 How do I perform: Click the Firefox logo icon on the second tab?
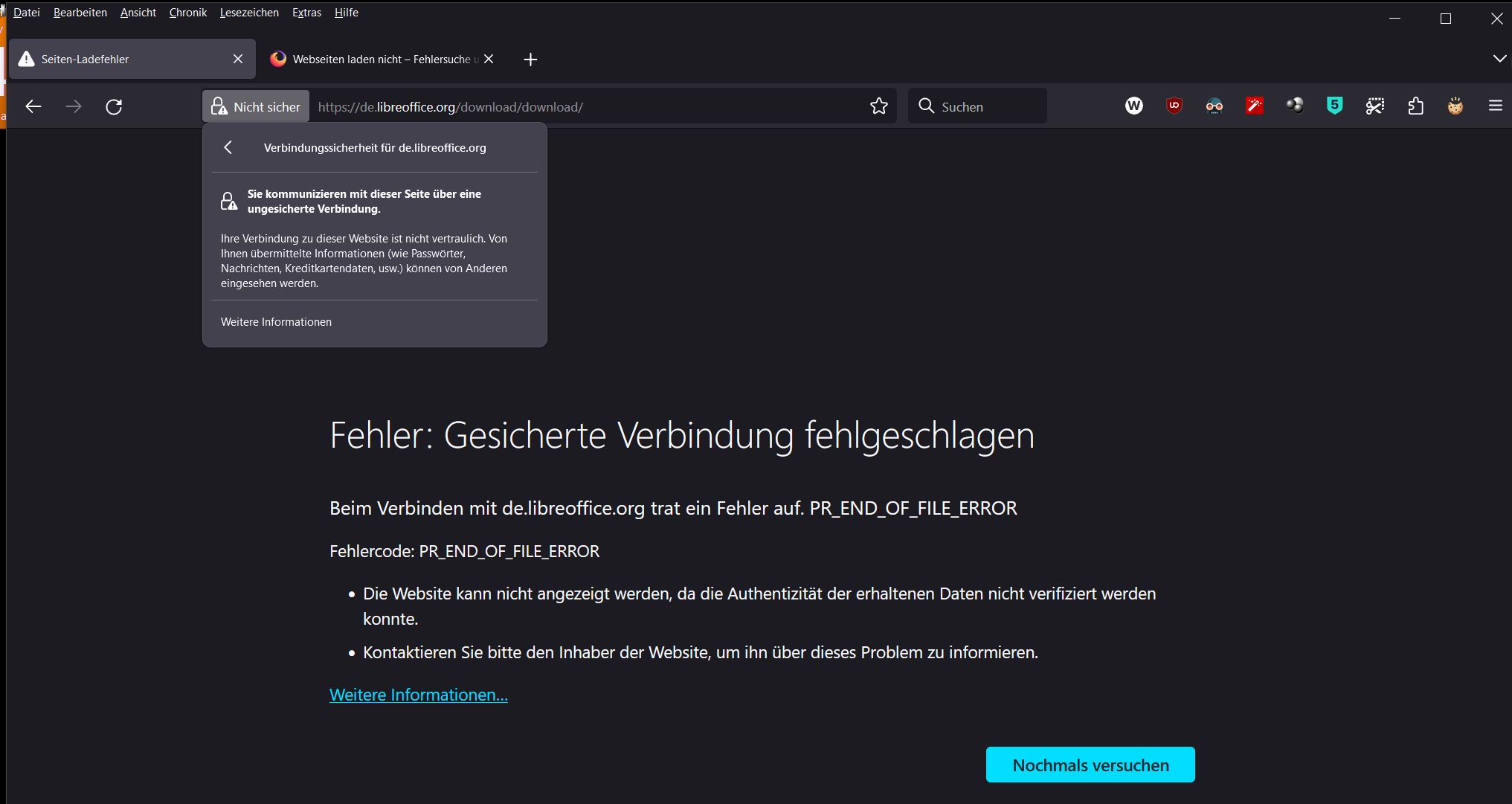click(278, 59)
